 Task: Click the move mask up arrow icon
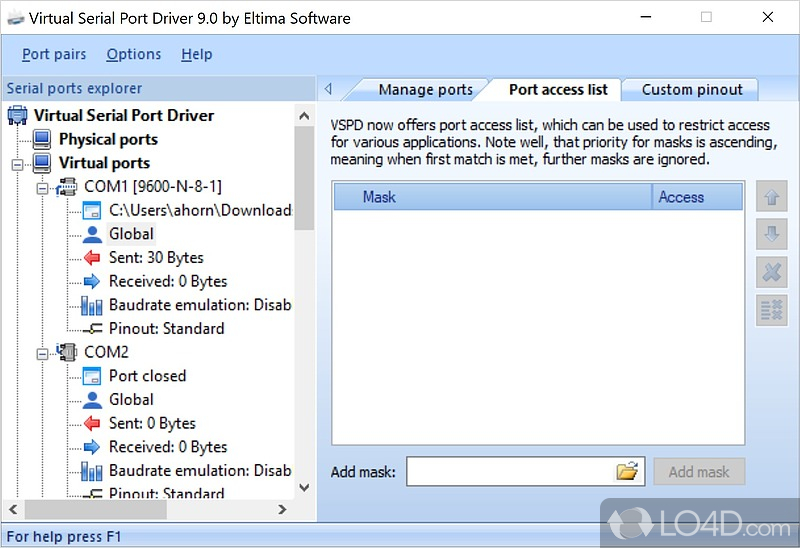point(771,198)
